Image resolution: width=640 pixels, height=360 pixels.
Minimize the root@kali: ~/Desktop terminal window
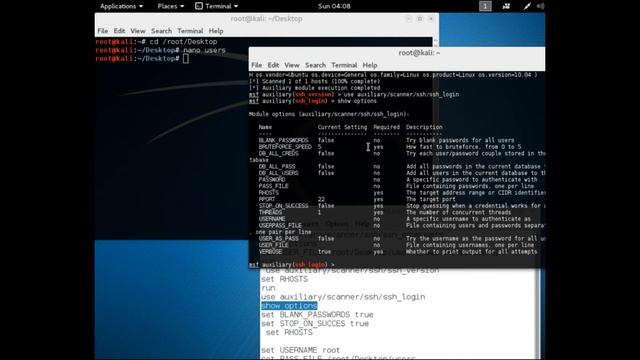pyautogui.click(x=408, y=19)
